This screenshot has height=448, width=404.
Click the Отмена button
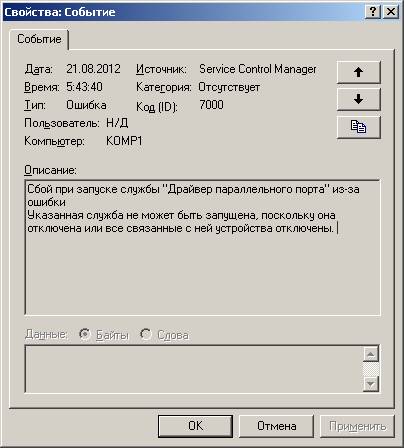pos(276,426)
